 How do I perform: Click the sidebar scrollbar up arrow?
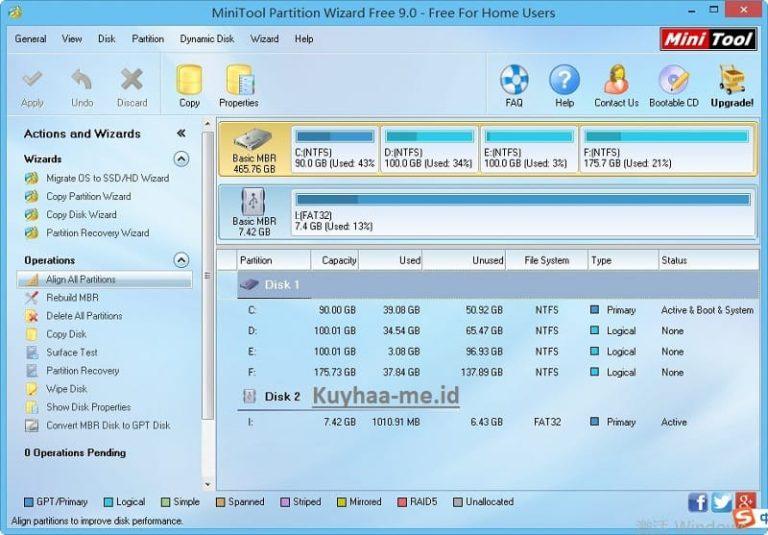pyautogui.click(x=207, y=124)
